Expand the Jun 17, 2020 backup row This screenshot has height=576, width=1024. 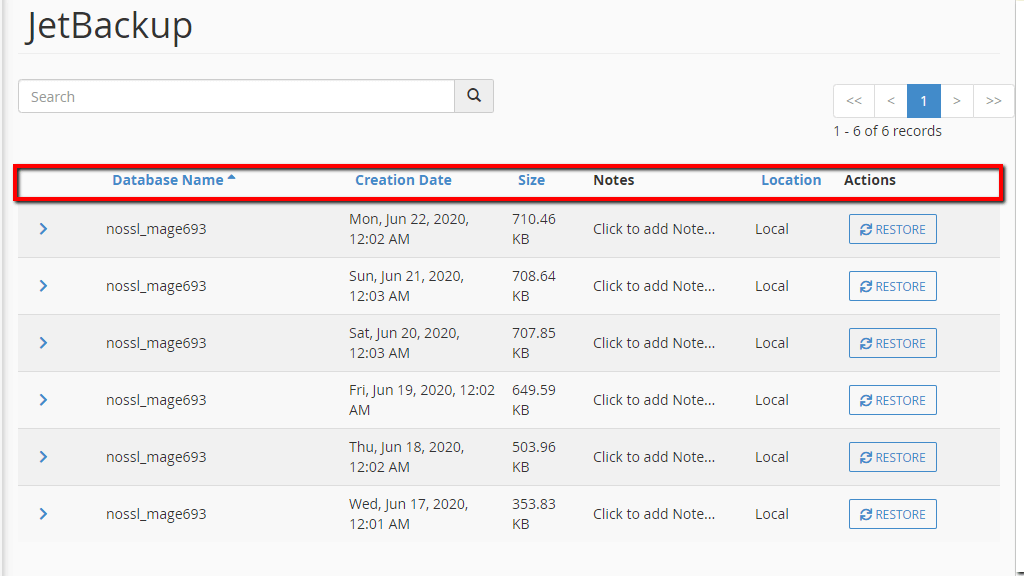pyautogui.click(x=43, y=514)
